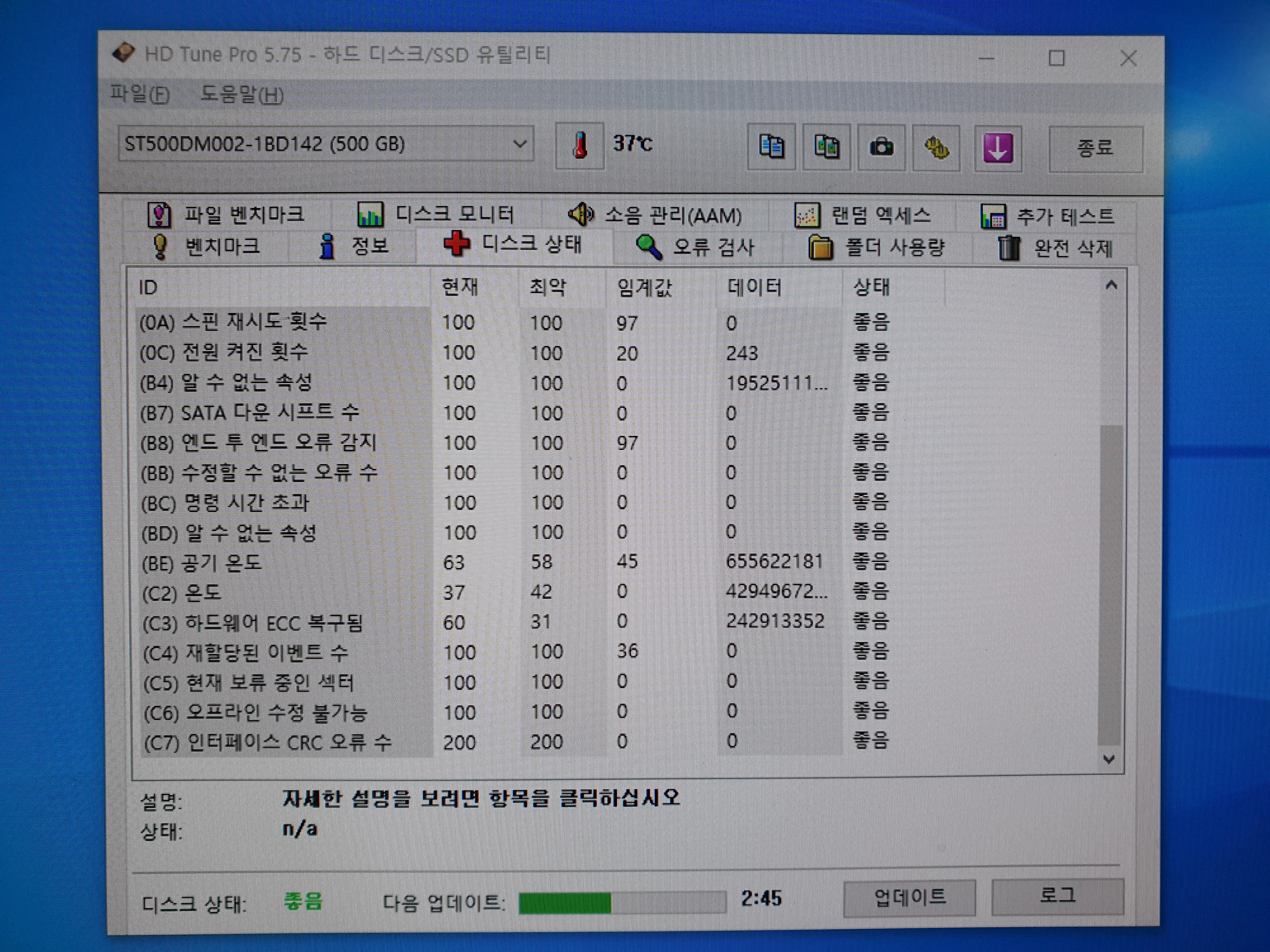
Task: Click the 디스크 모니터 chart icon
Action: pyautogui.click(x=370, y=215)
